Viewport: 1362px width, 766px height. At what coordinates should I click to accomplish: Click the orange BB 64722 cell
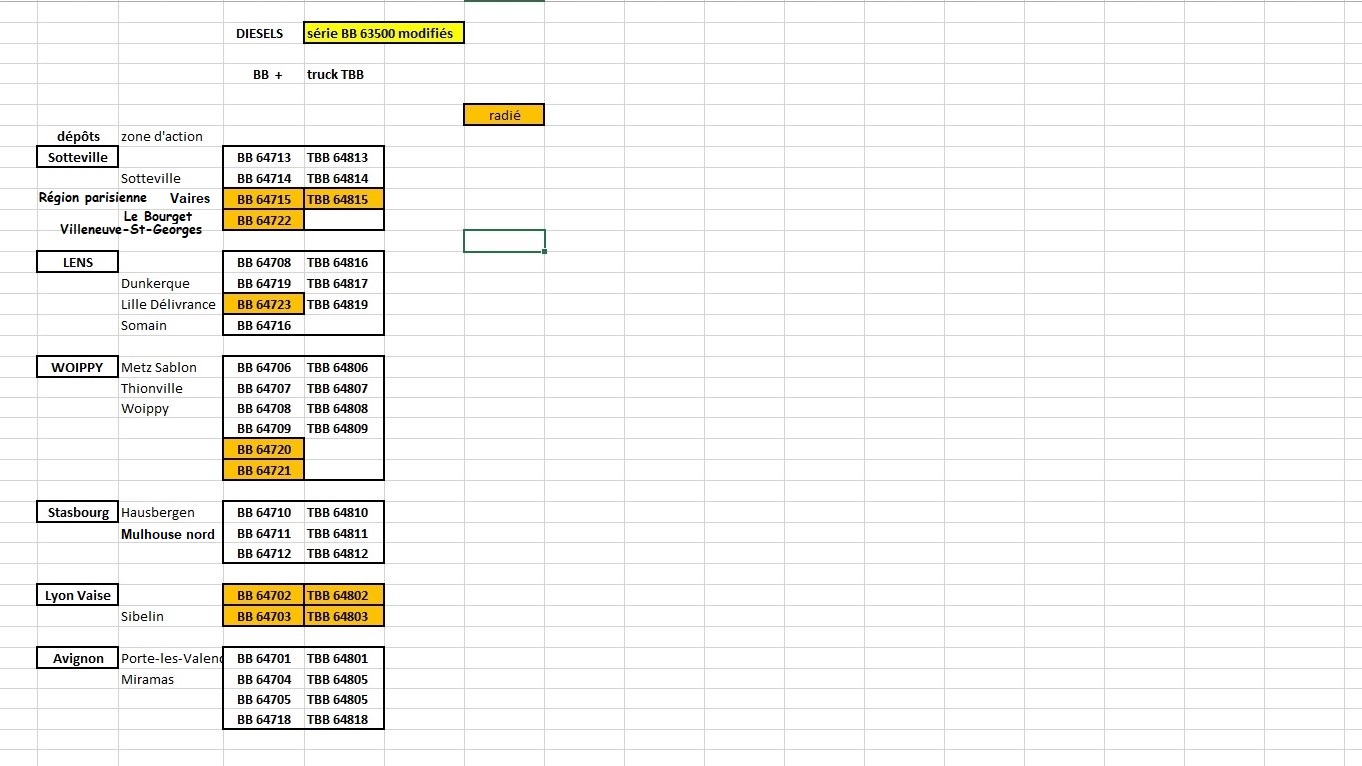(x=264, y=220)
